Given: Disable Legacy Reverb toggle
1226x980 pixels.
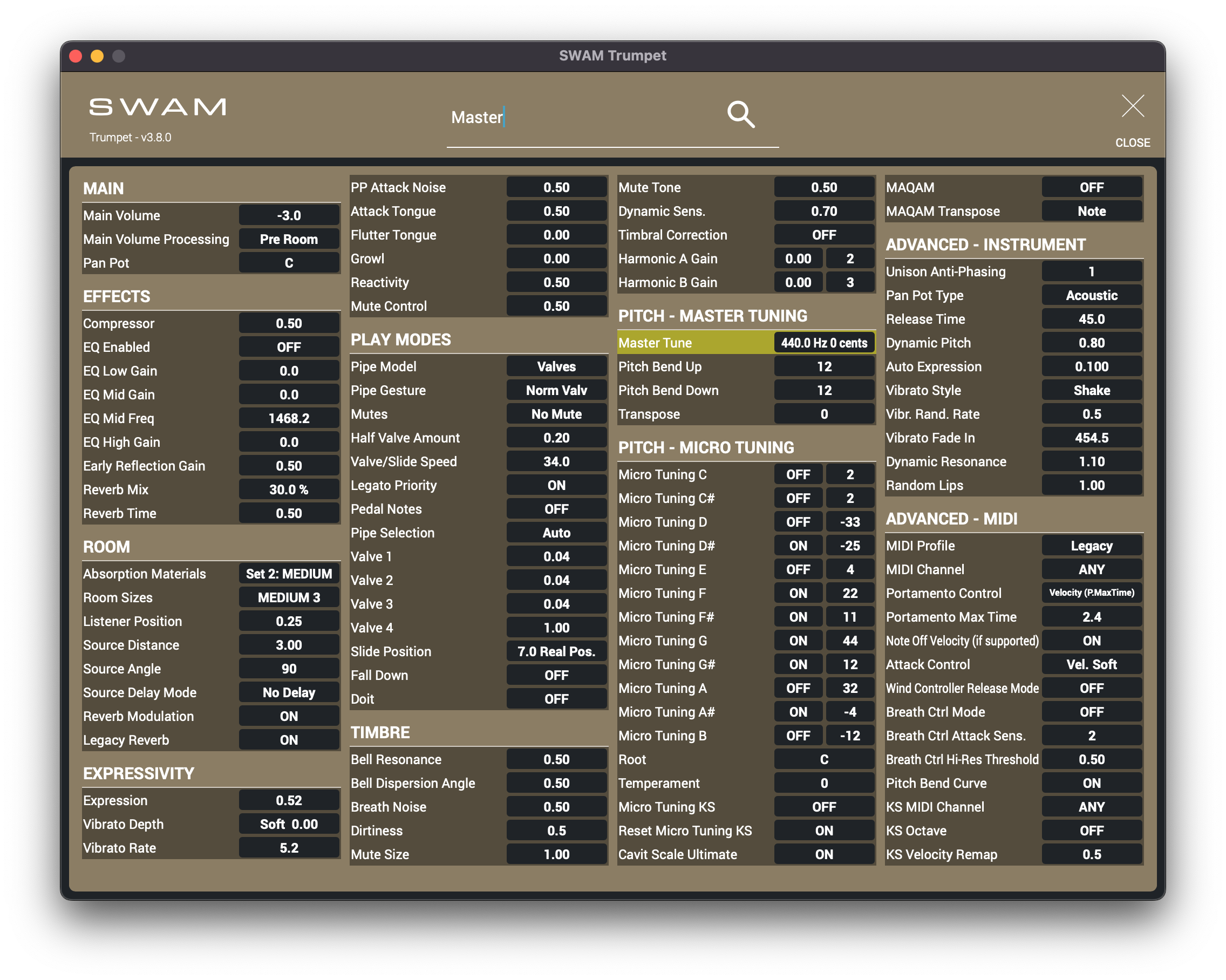Looking at the screenshot, I should point(288,740).
